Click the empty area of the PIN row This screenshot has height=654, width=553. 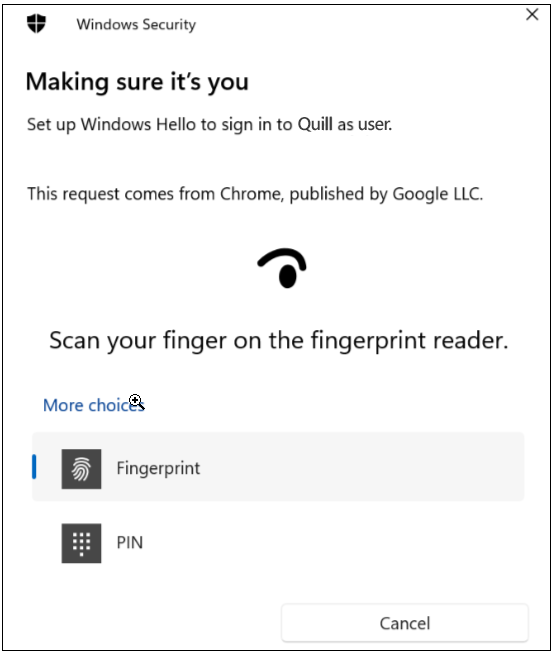[x=334, y=543]
